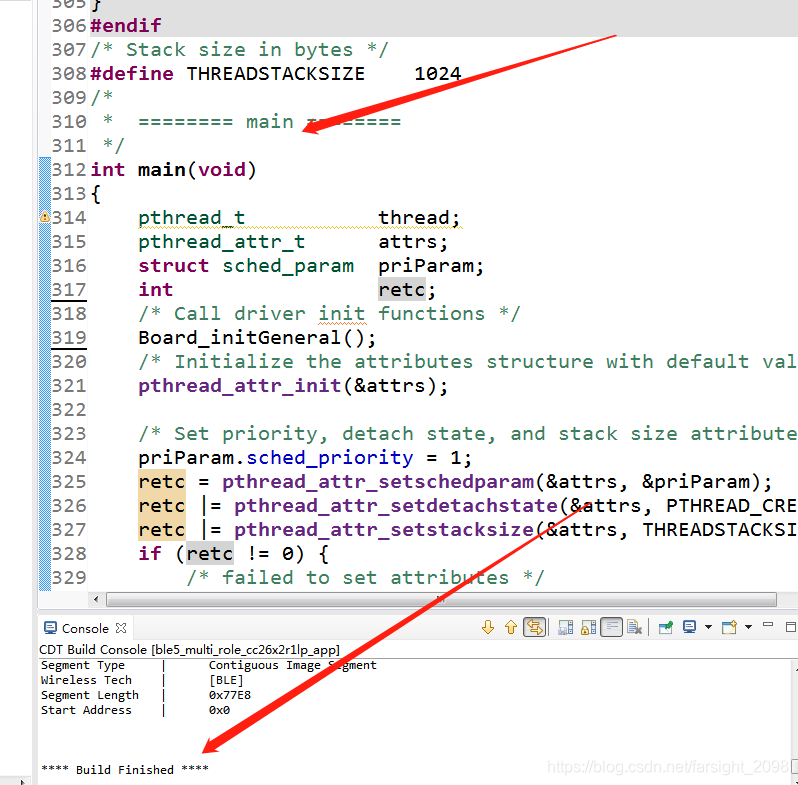Go to previous error in Console
Viewport: 798px width, 785px height.
tap(510, 627)
